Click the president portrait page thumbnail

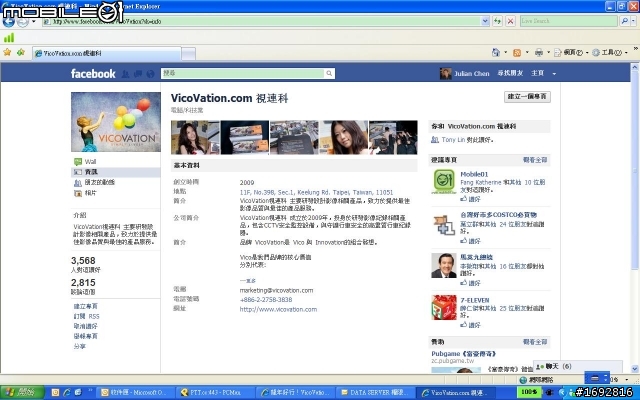coord(444,266)
